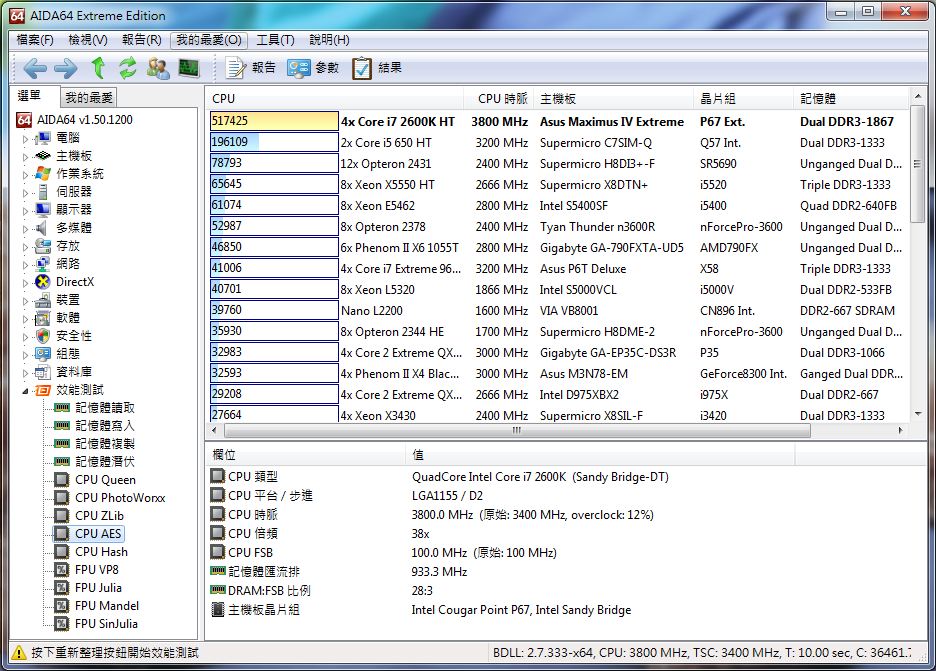
Task: Select the 記憶體讀取 benchmark icon
Action: [x=61, y=408]
